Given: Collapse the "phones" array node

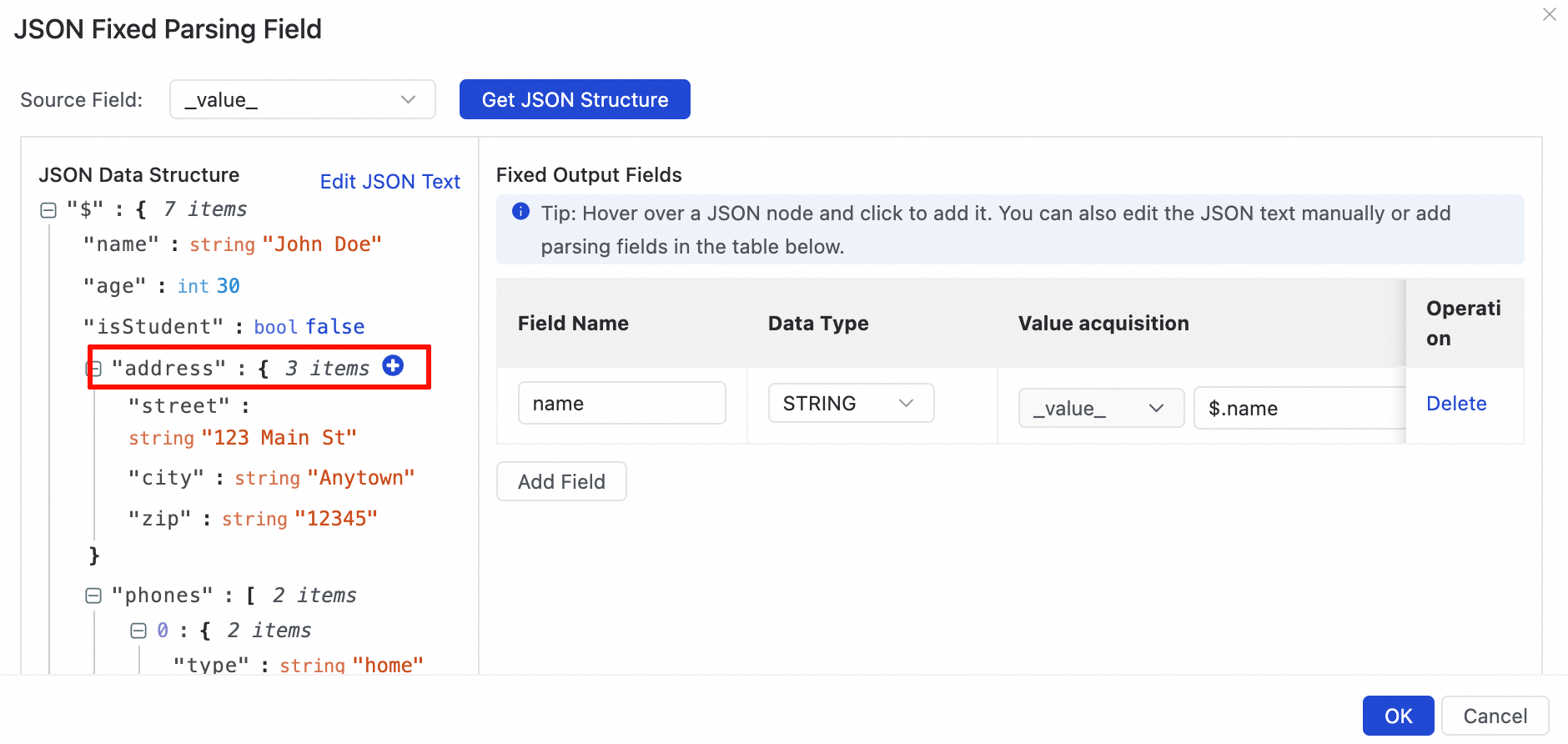Looking at the screenshot, I should (x=93, y=596).
